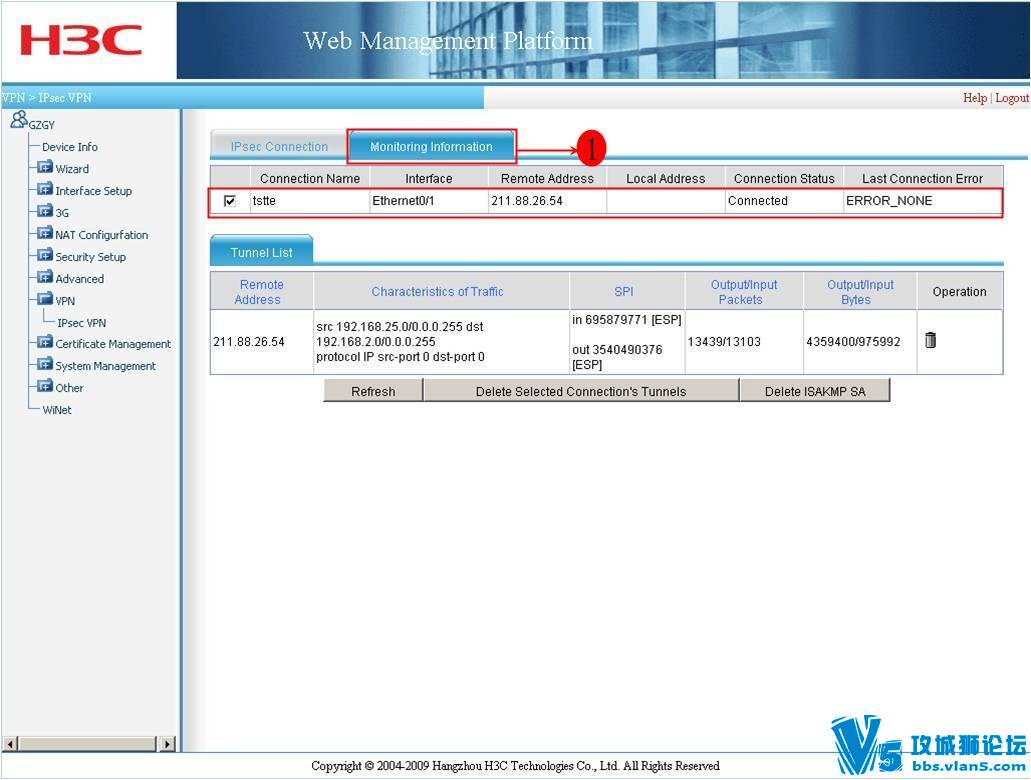Expand the Interface Setup folder icon
Screen dimensions: 1031x780
44,189
